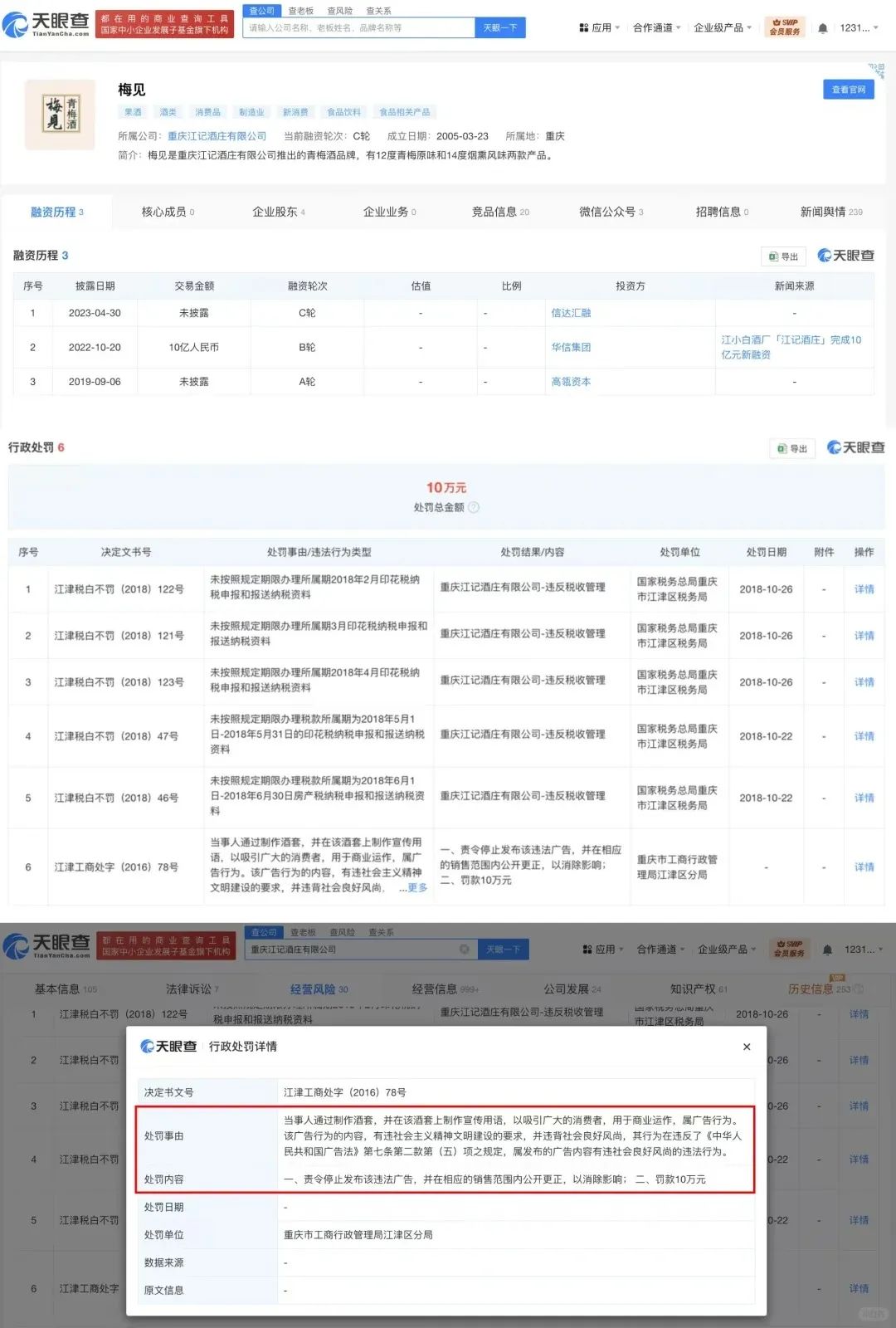896x1328 pixels.
Task: Open 详情 for penalty 123号
Action: (x=864, y=682)
